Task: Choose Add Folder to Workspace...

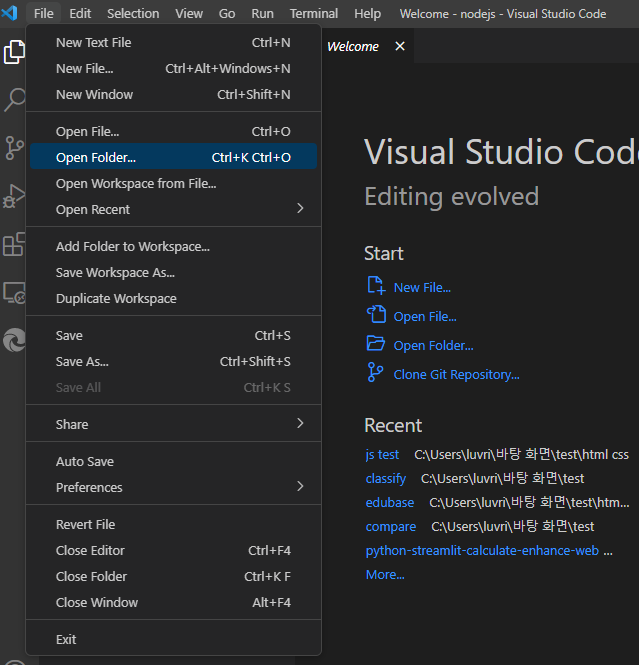Action: click(x=173, y=246)
